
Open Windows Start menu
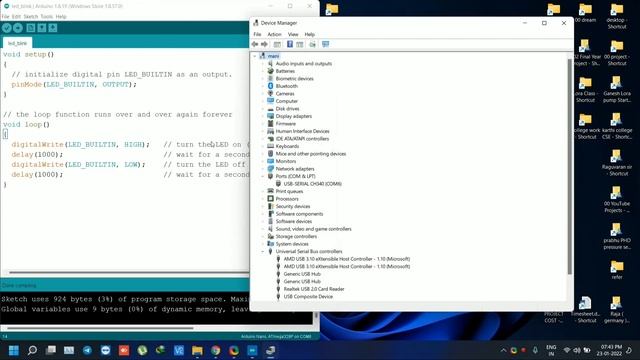tap(13, 350)
